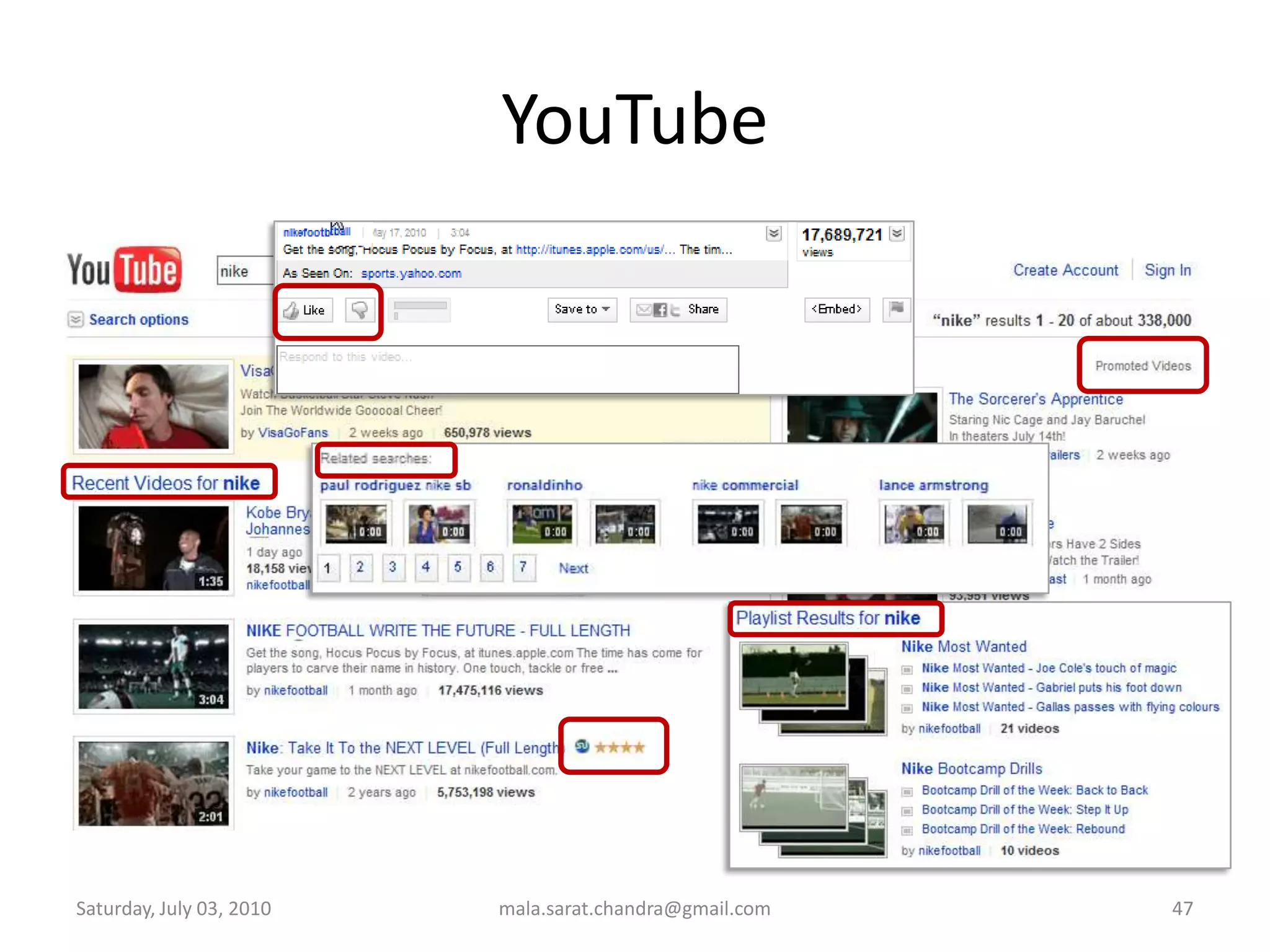Open the itunes.apple.com link in the description
The image size is (1270, 952).
[595, 250]
